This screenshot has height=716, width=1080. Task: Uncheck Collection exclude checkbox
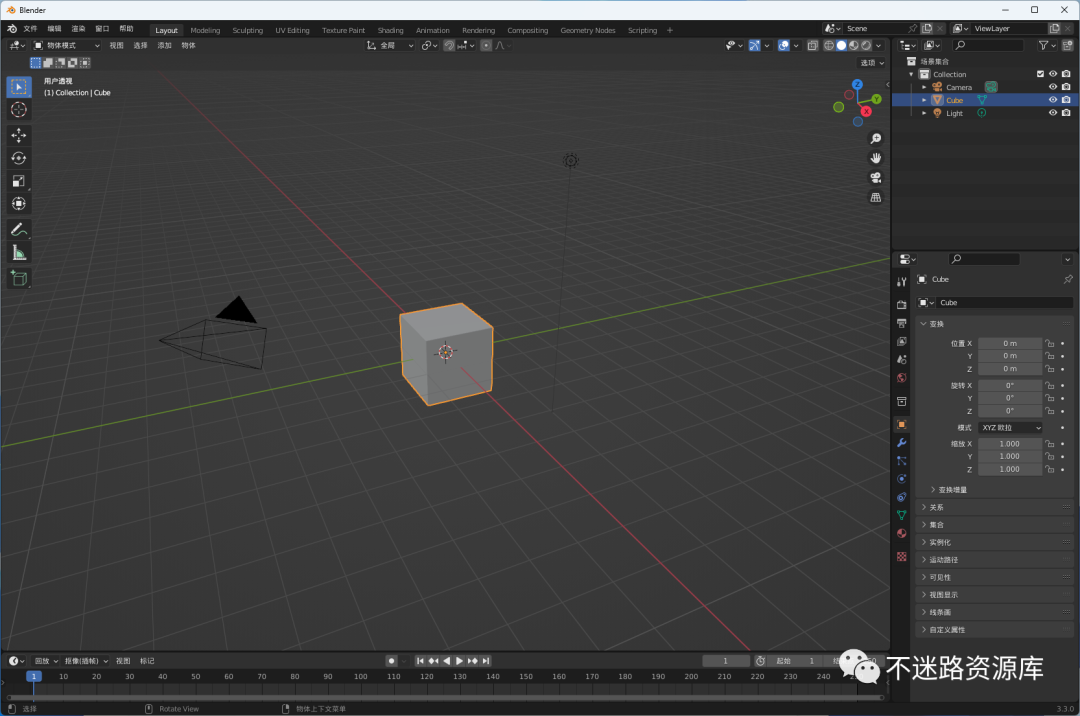pos(1040,74)
